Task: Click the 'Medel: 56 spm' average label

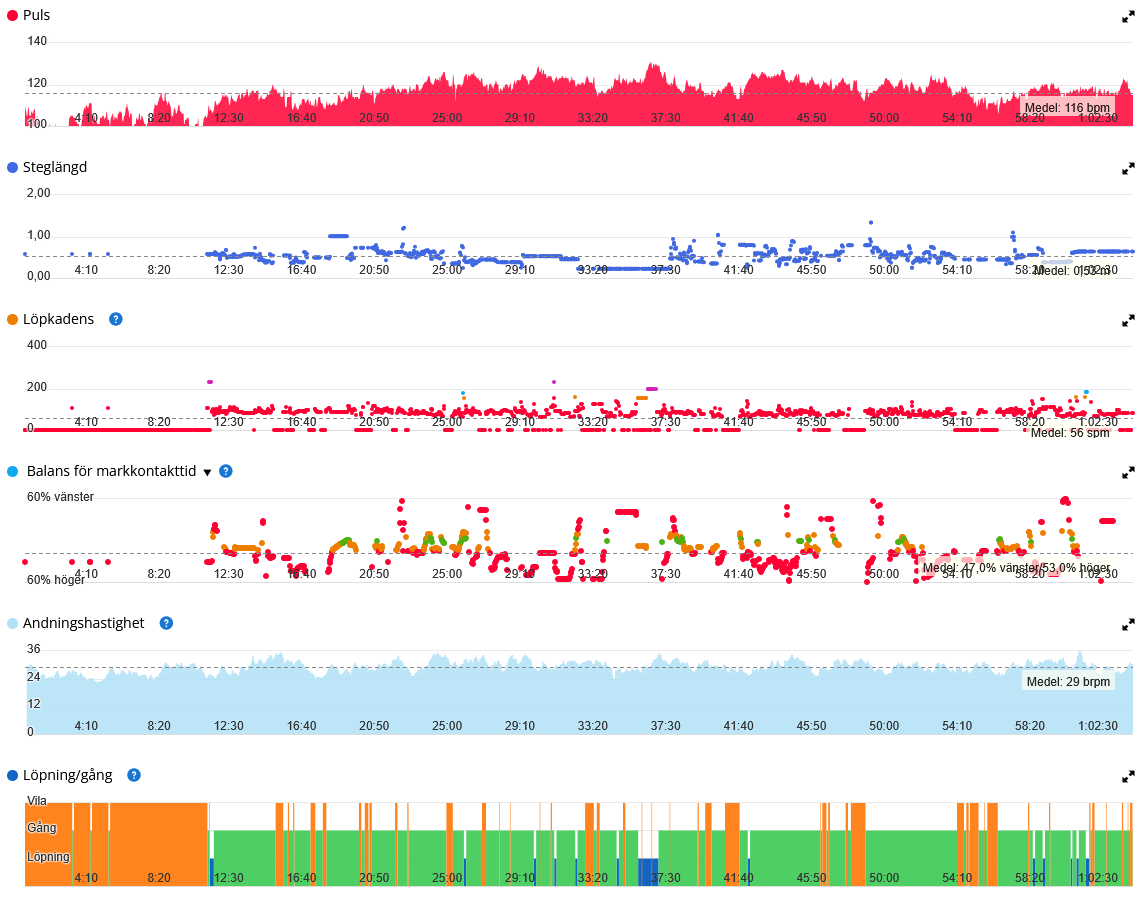Action: (x=1070, y=433)
